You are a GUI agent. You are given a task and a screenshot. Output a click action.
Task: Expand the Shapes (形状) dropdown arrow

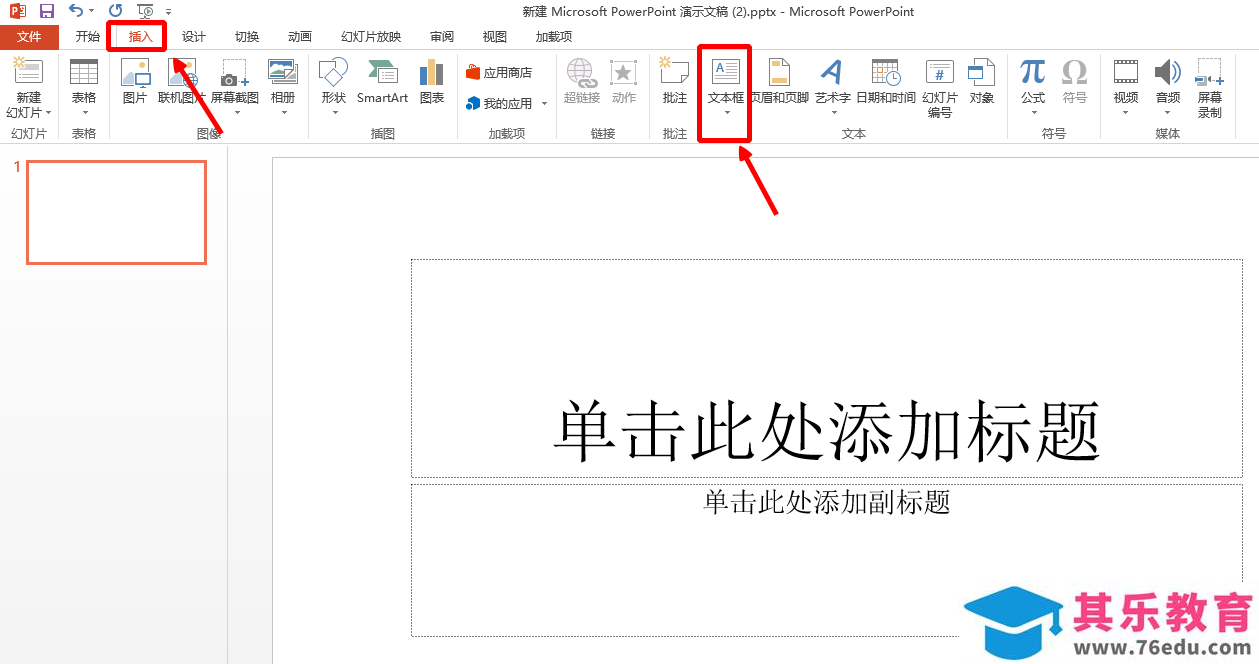pyautogui.click(x=334, y=112)
